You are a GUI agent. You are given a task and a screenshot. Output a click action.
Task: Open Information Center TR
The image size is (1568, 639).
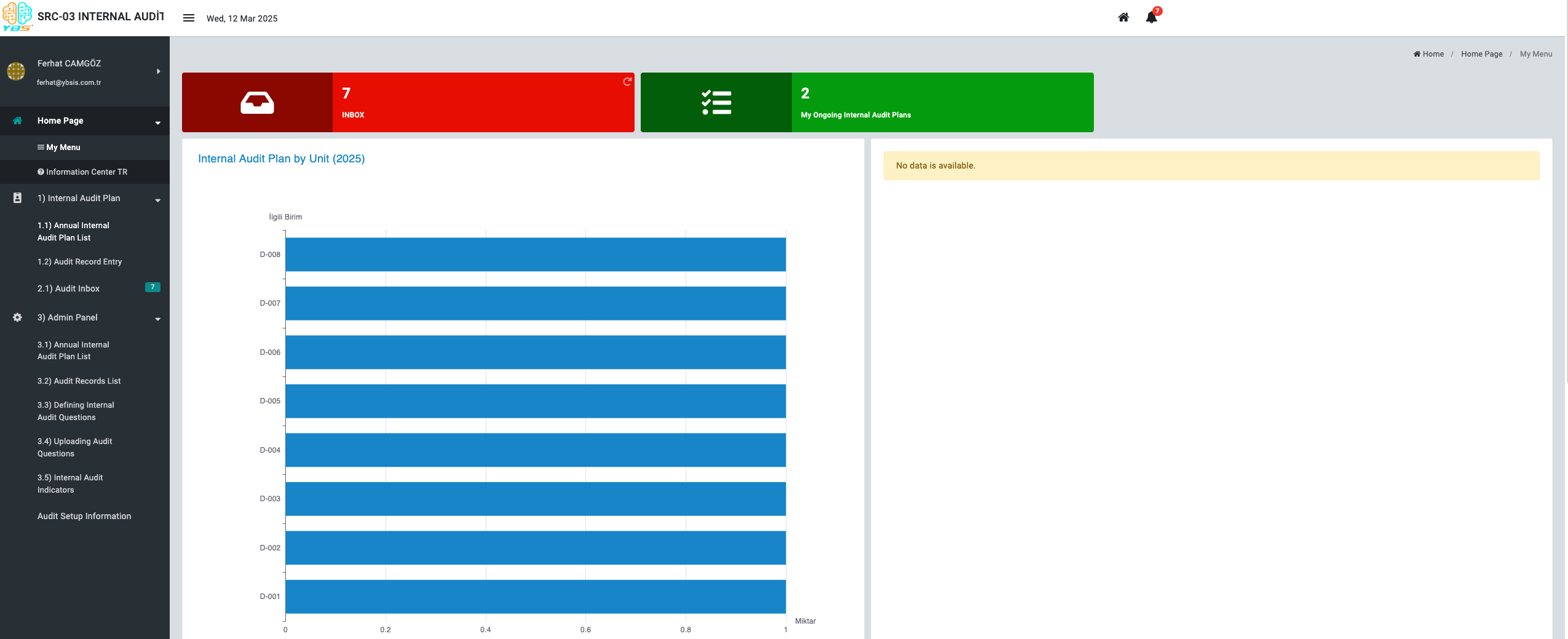(x=86, y=172)
